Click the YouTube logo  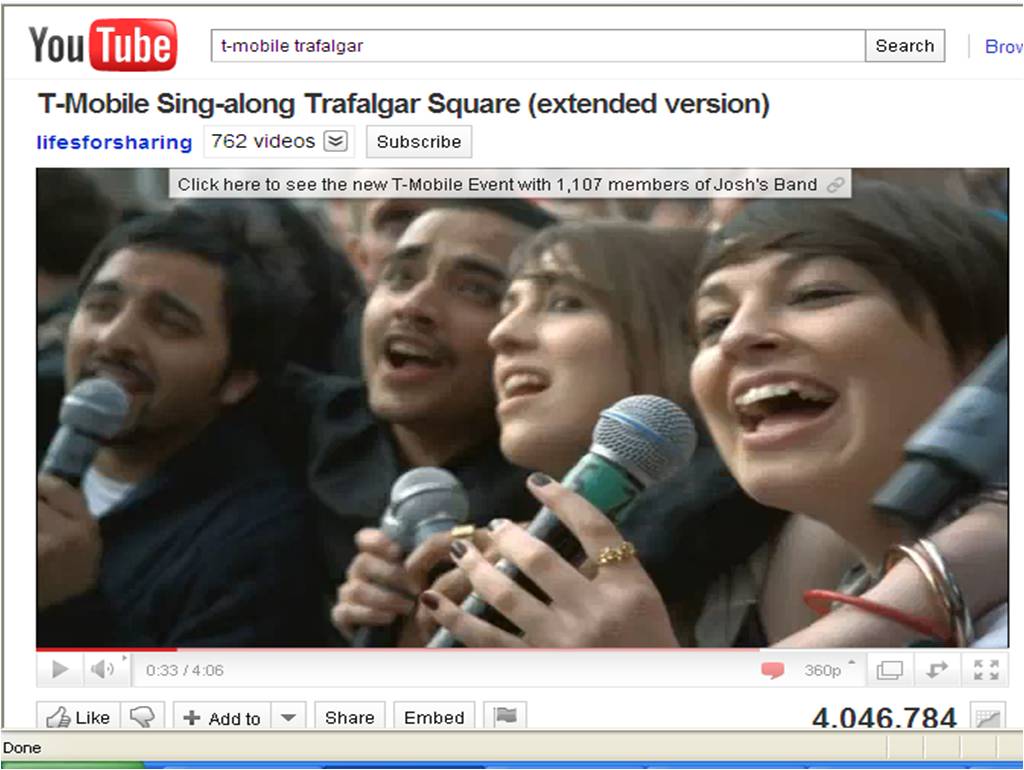(103, 44)
